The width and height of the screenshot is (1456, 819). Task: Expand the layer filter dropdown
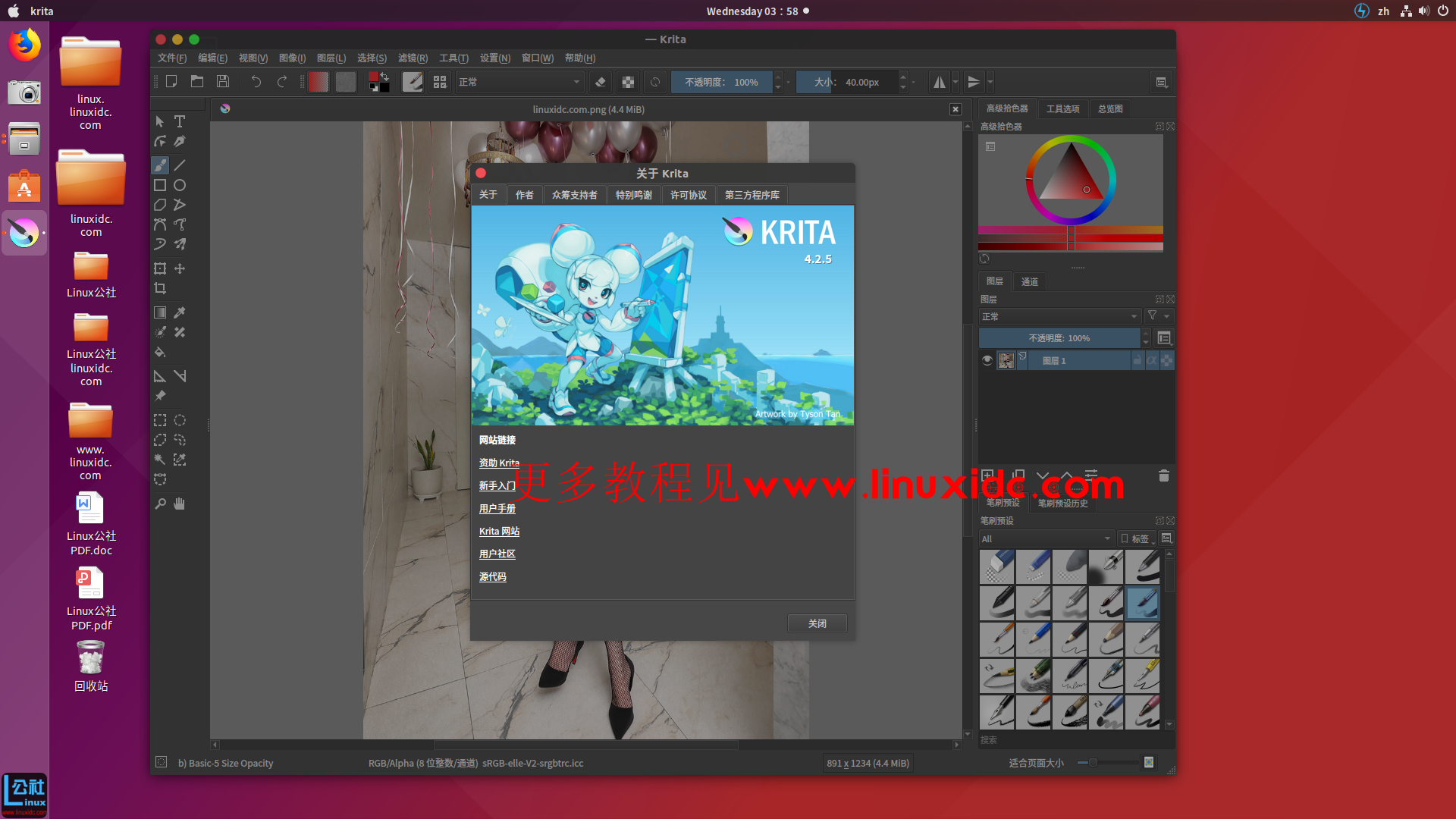tap(1159, 316)
